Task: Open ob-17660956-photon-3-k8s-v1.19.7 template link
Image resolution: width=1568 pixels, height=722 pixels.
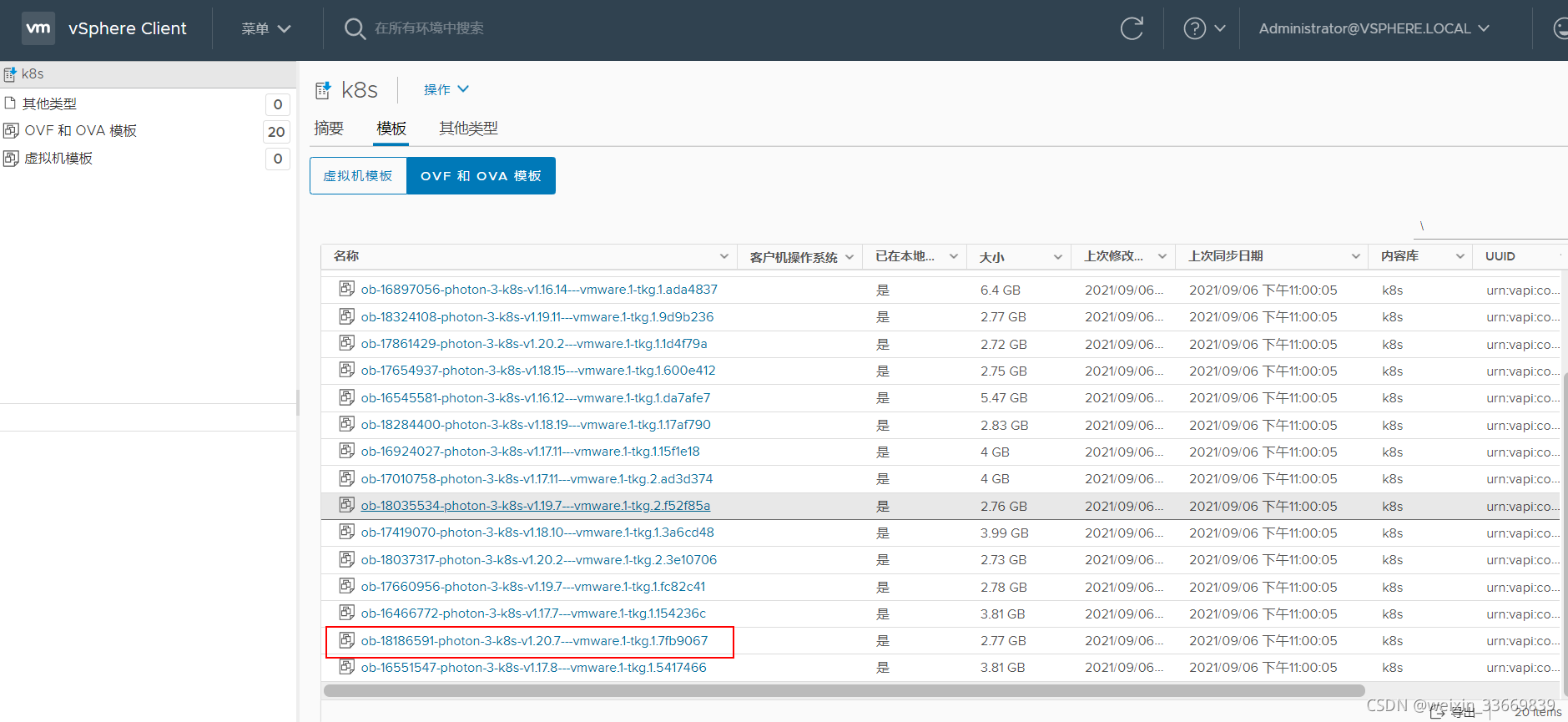Action: tap(533, 586)
